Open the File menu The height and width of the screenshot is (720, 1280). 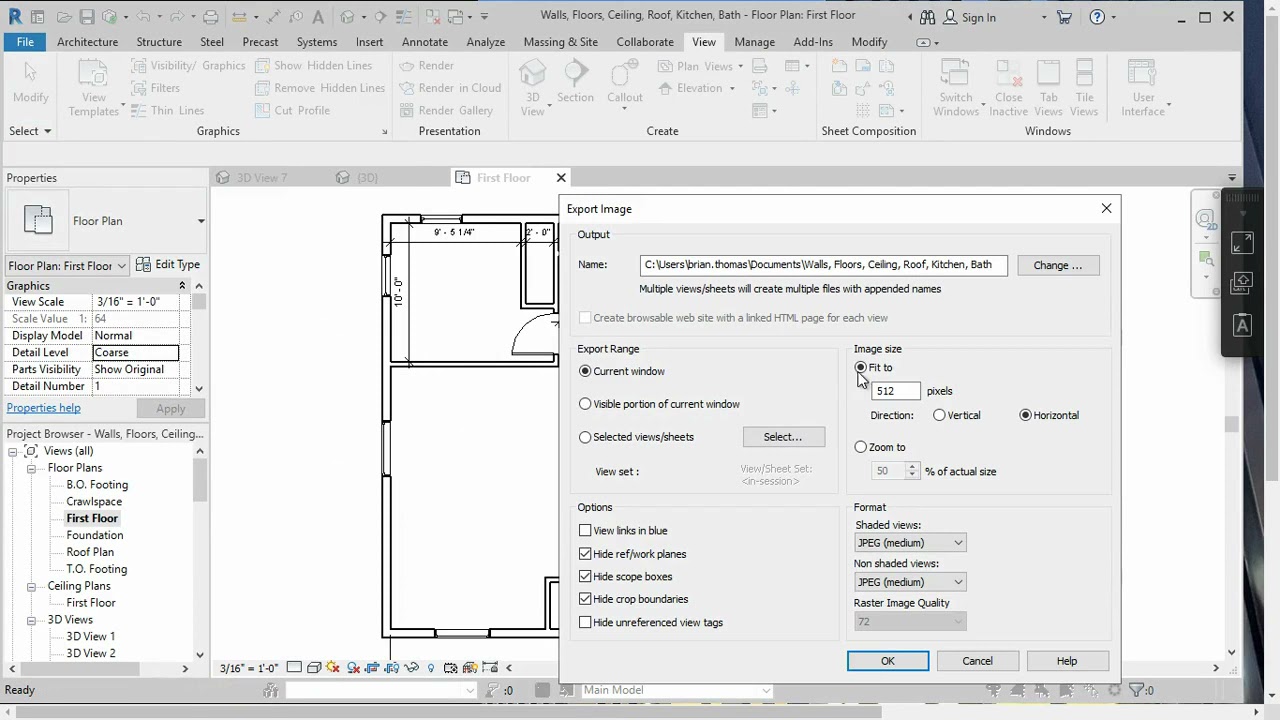click(x=25, y=42)
